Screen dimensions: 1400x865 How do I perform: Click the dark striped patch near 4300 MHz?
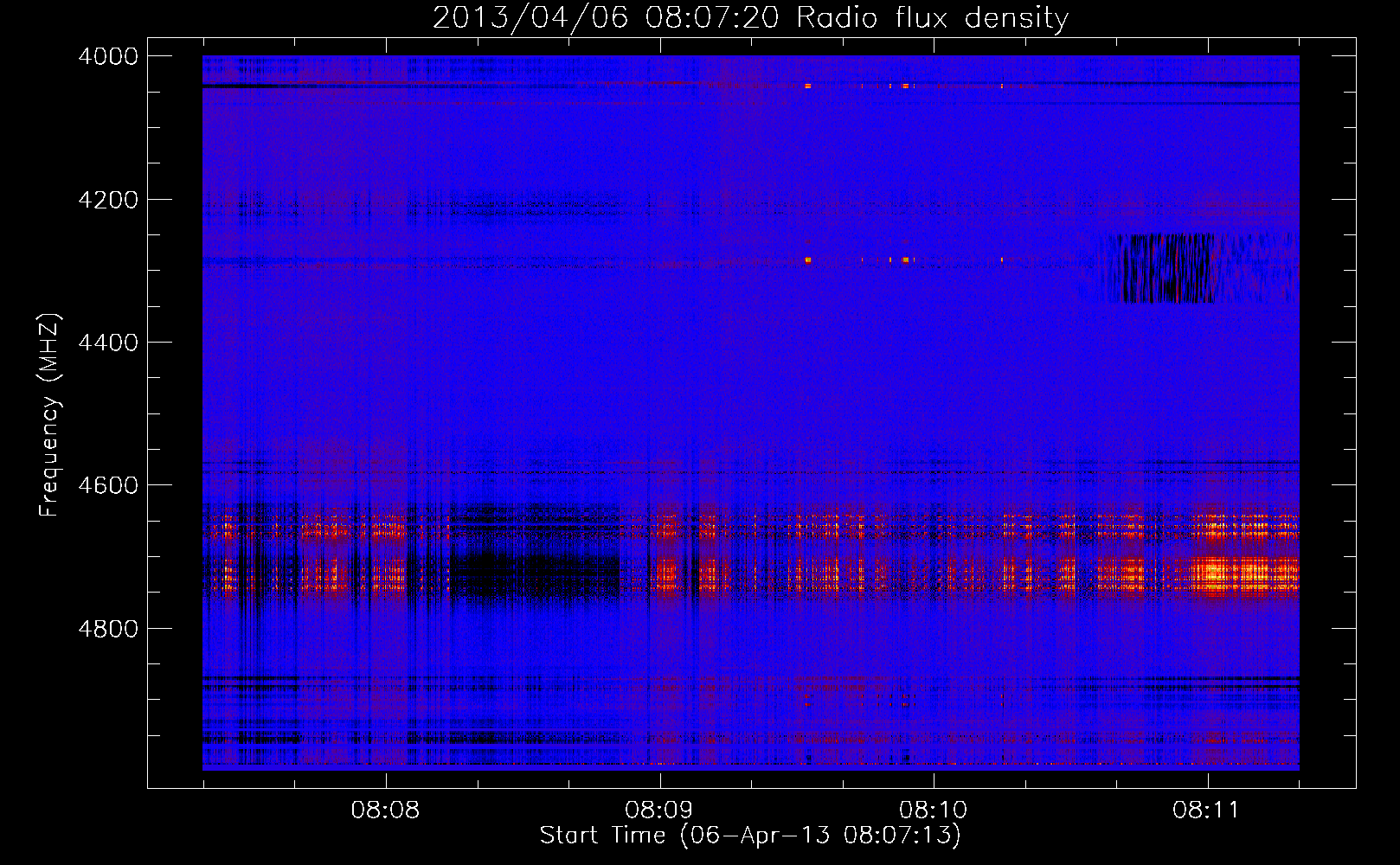click(1166, 268)
